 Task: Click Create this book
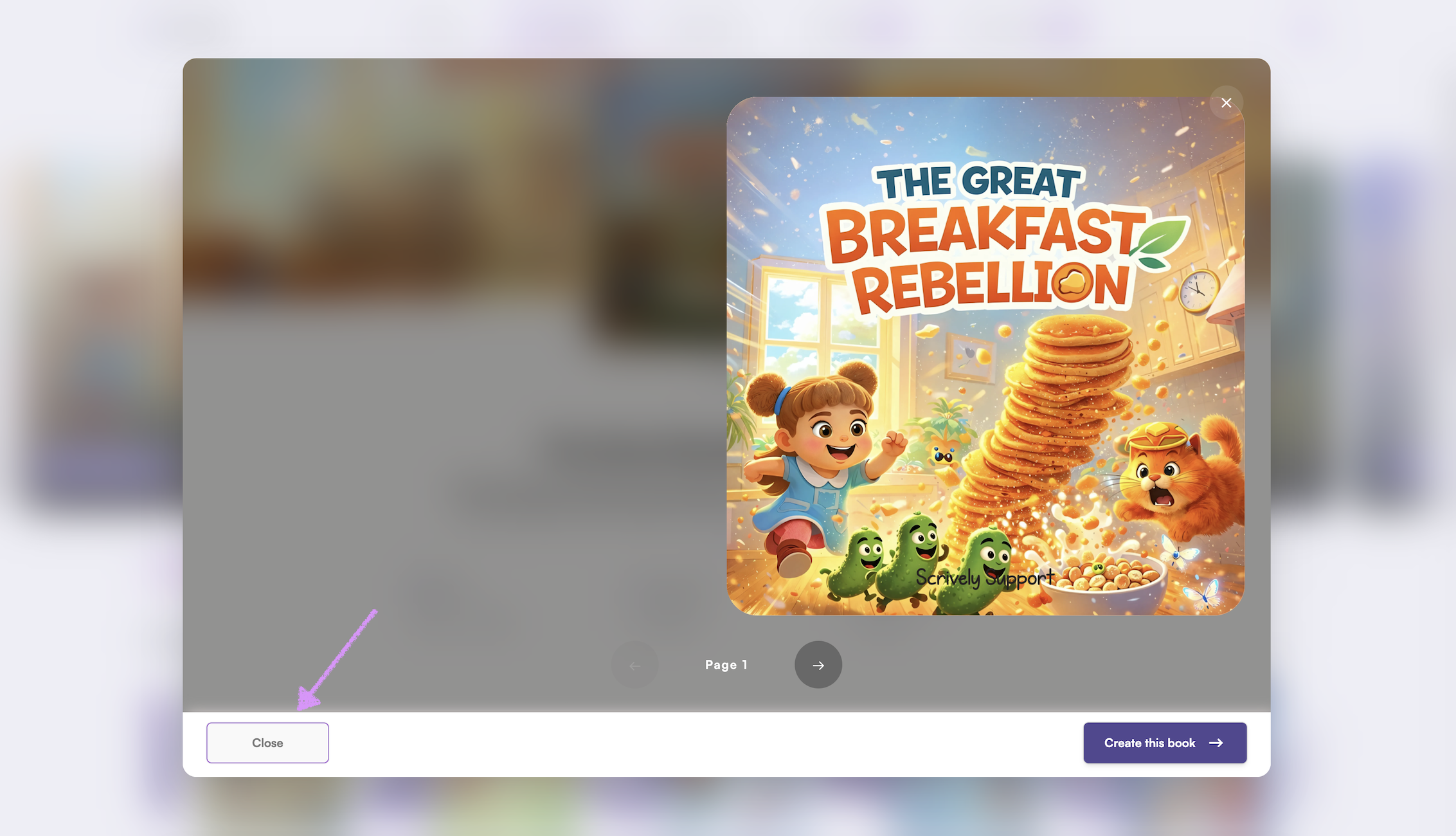(x=1165, y=743)
